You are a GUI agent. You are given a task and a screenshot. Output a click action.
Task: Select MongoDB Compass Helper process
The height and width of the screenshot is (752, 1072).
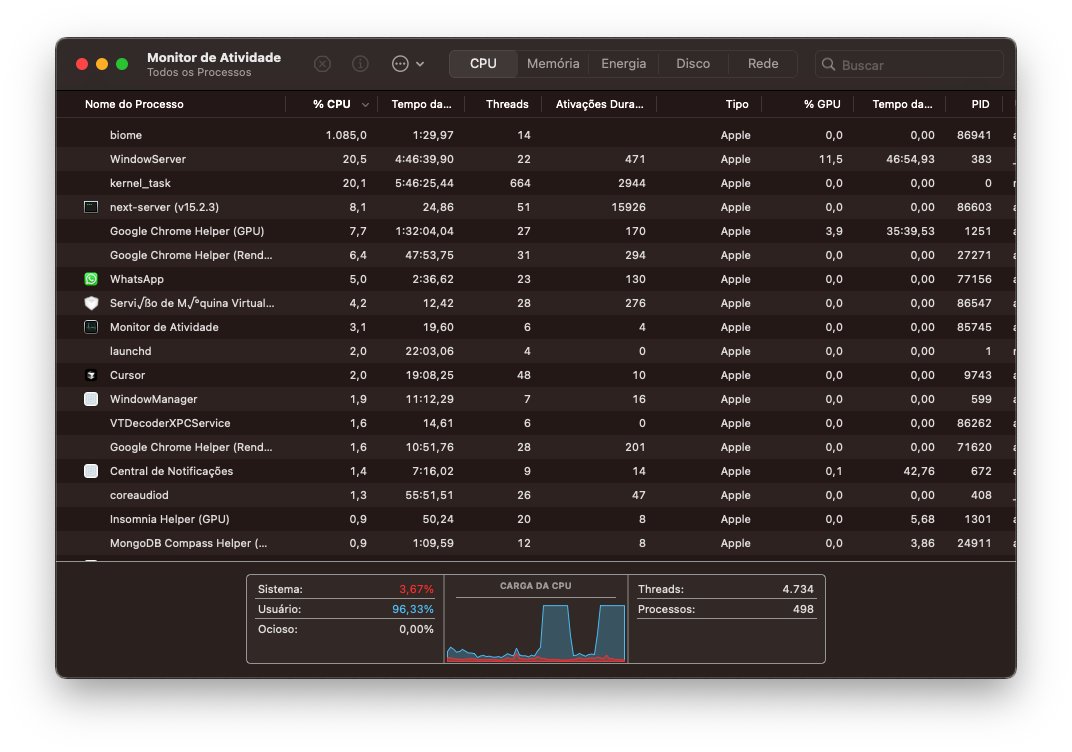188,543
